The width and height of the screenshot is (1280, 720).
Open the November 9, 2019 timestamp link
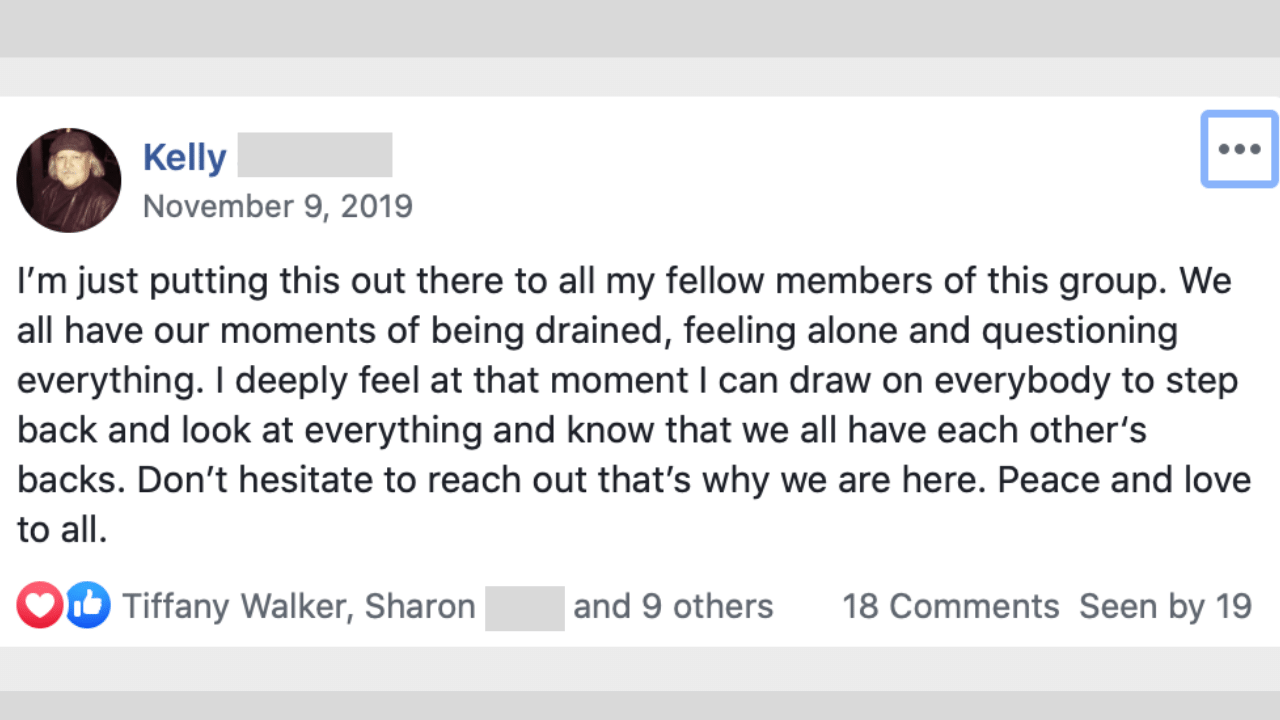[x=278, y=206]
